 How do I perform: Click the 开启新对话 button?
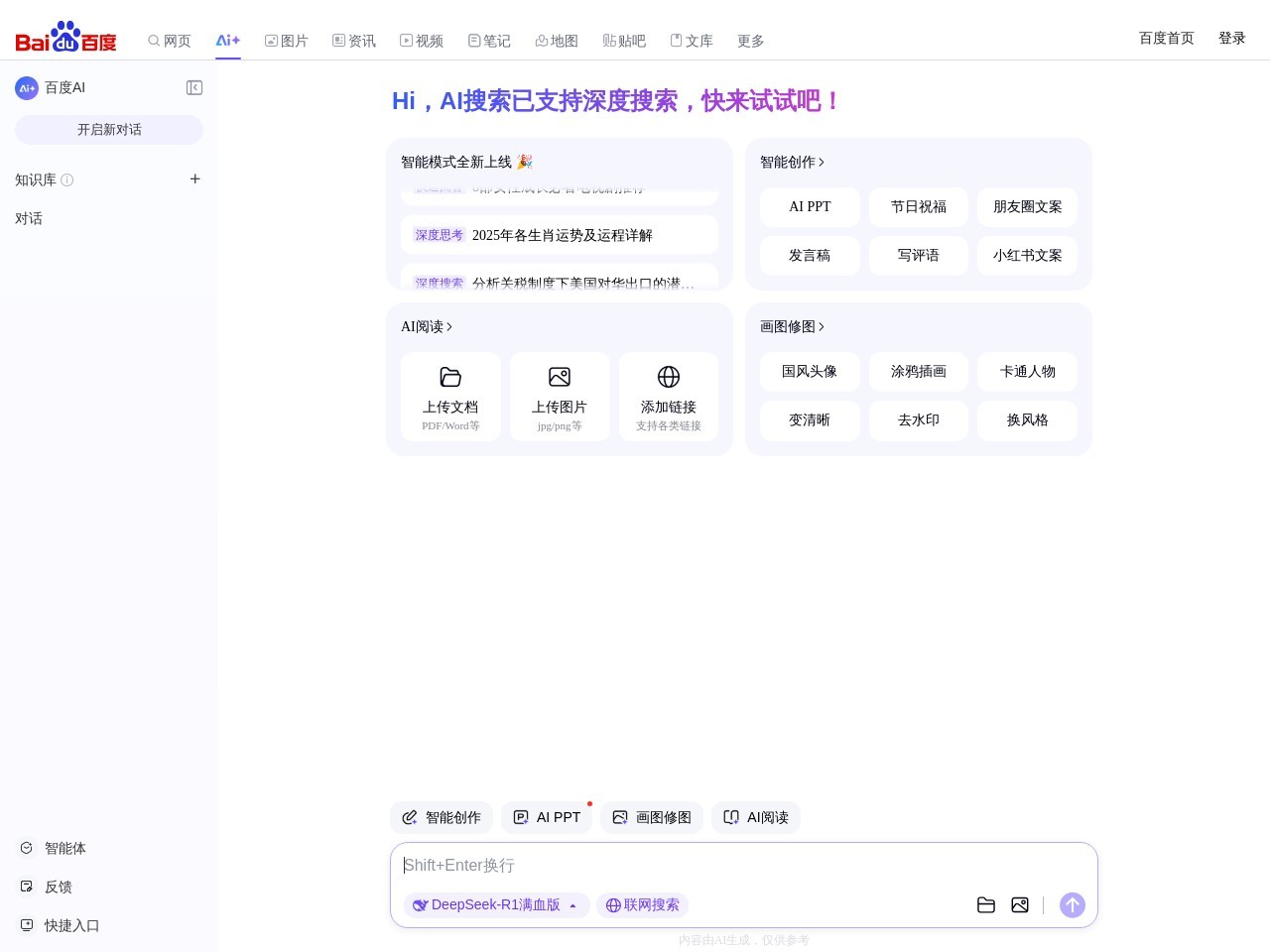pos(109,130)
